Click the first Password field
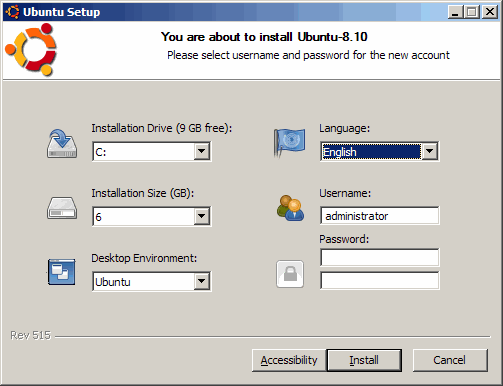This screenshot has width=503, height=386. point(380,257)
